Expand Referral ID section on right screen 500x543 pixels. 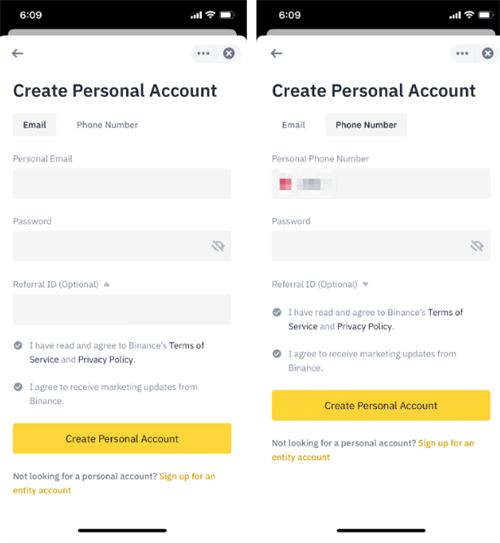click(365, 284)
